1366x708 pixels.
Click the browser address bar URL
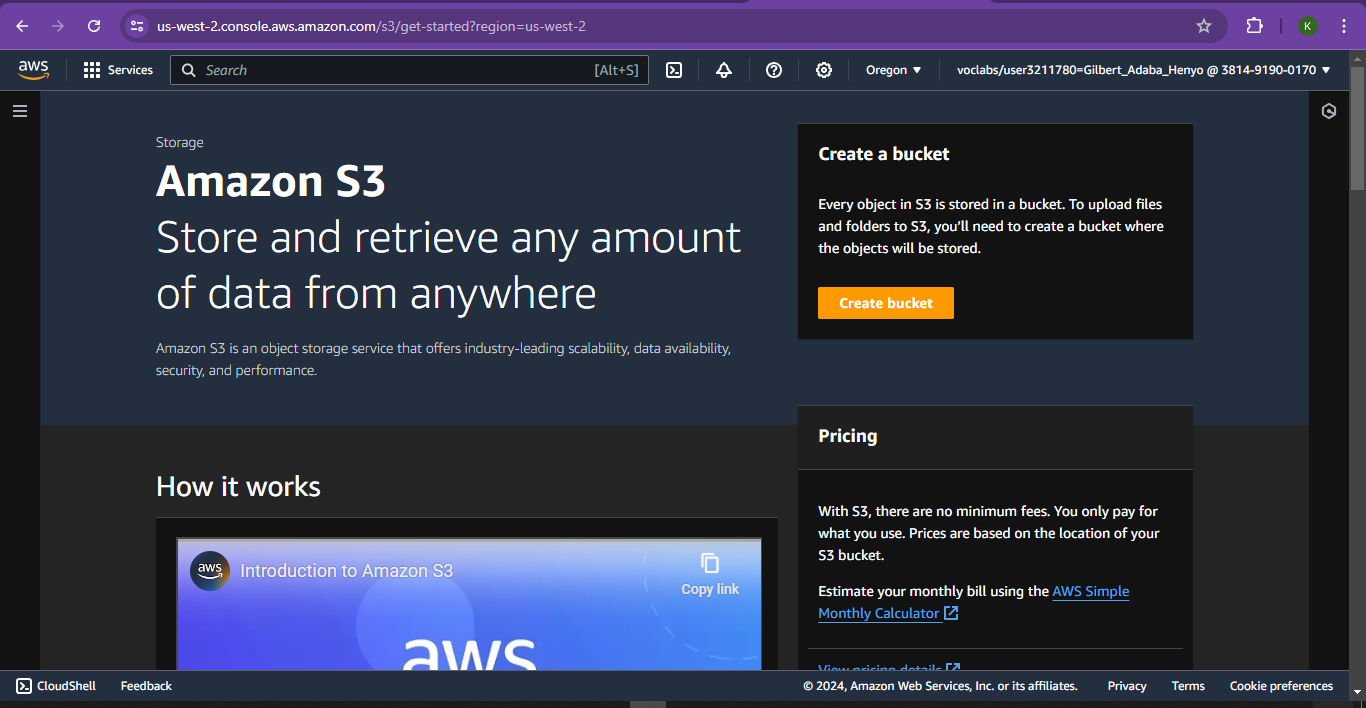[371, 26]
